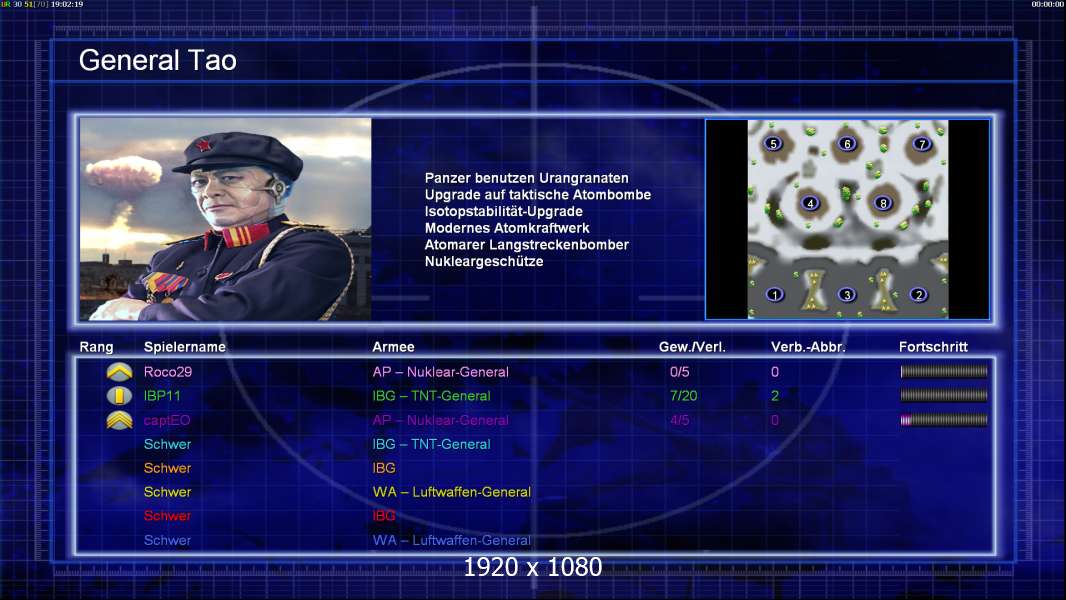
Task: Click Roco29's disconnect count 0
Action: pos(774,372)
